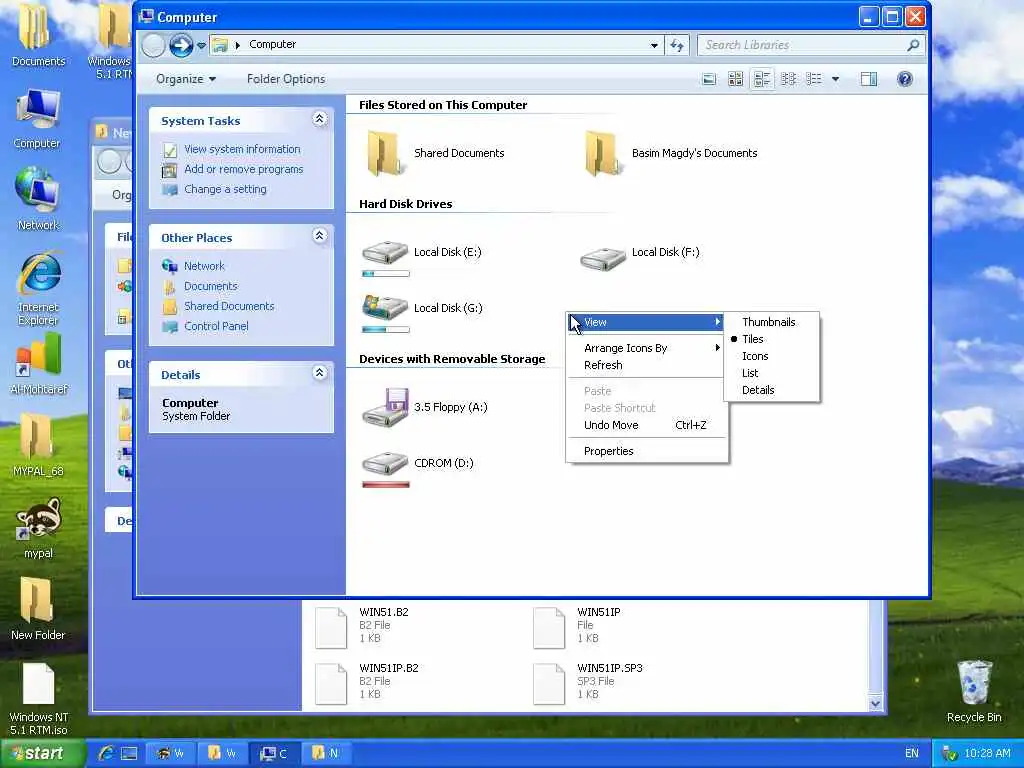Open the Al-Mohtaref desktop shortcut
Viewport: 1024px width, 768px height.
pos(39,364)
